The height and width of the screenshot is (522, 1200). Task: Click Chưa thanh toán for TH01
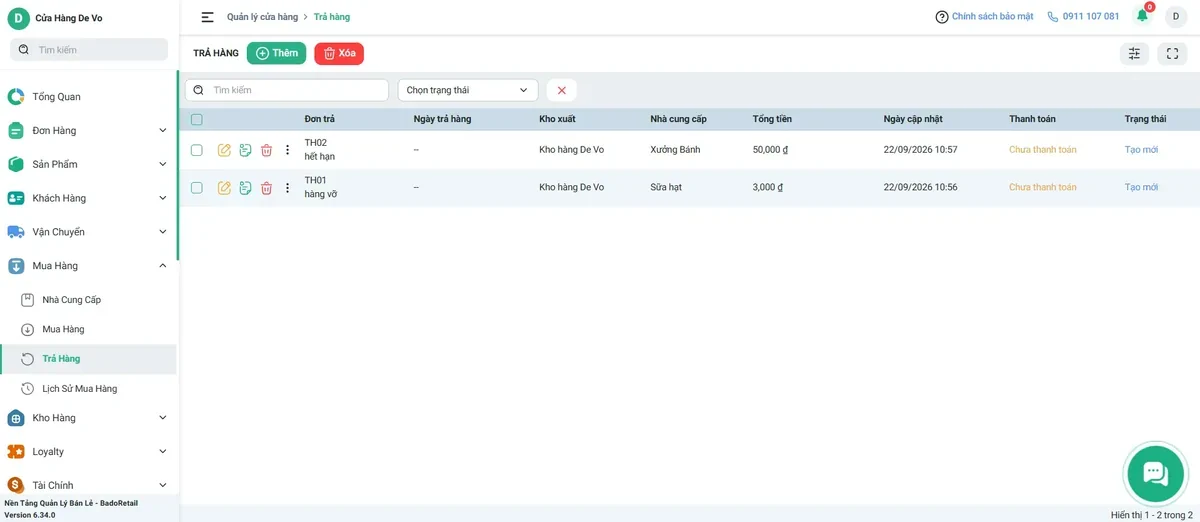[x=1043, y=188]
